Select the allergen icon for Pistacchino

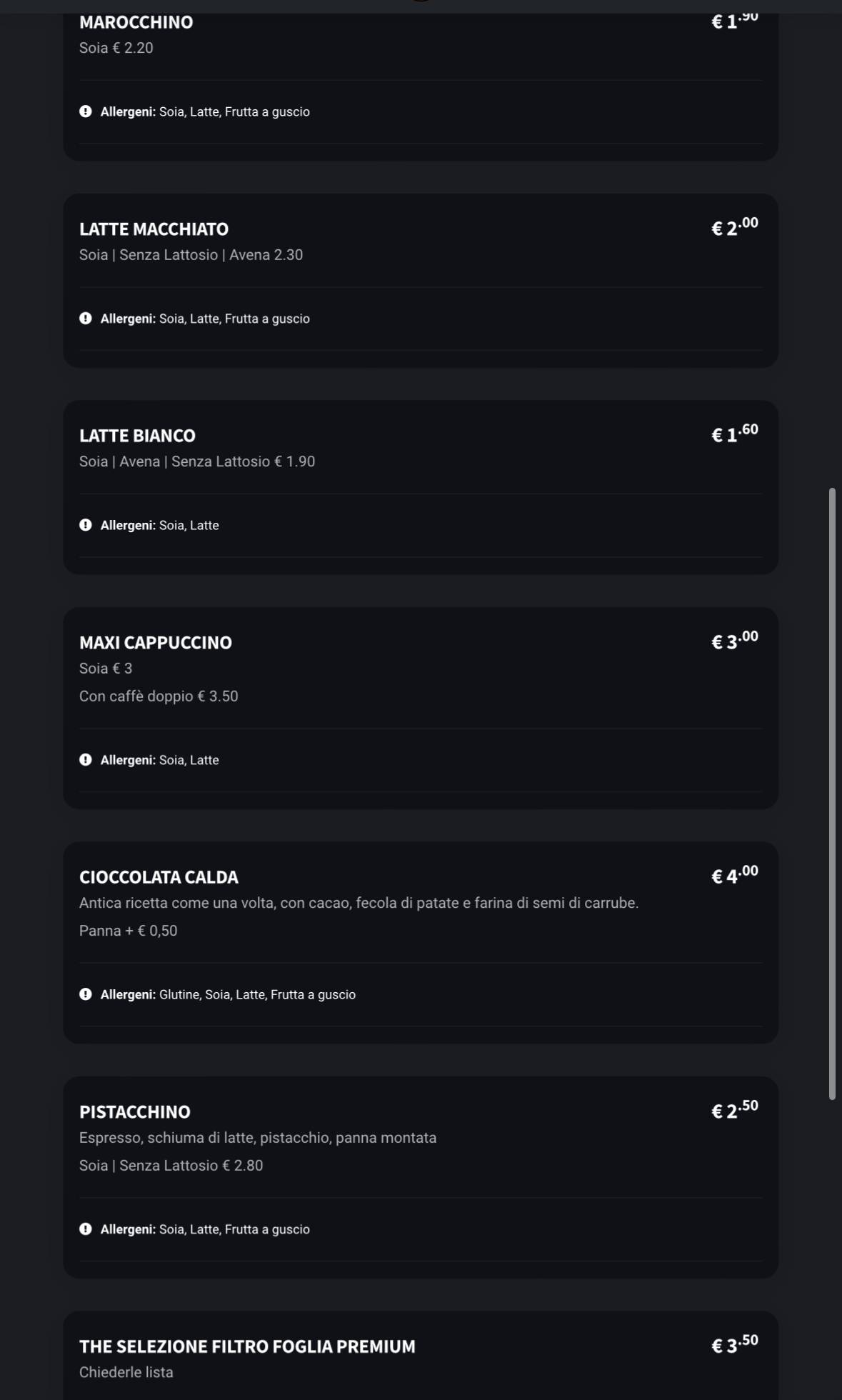click(86, 1229)
